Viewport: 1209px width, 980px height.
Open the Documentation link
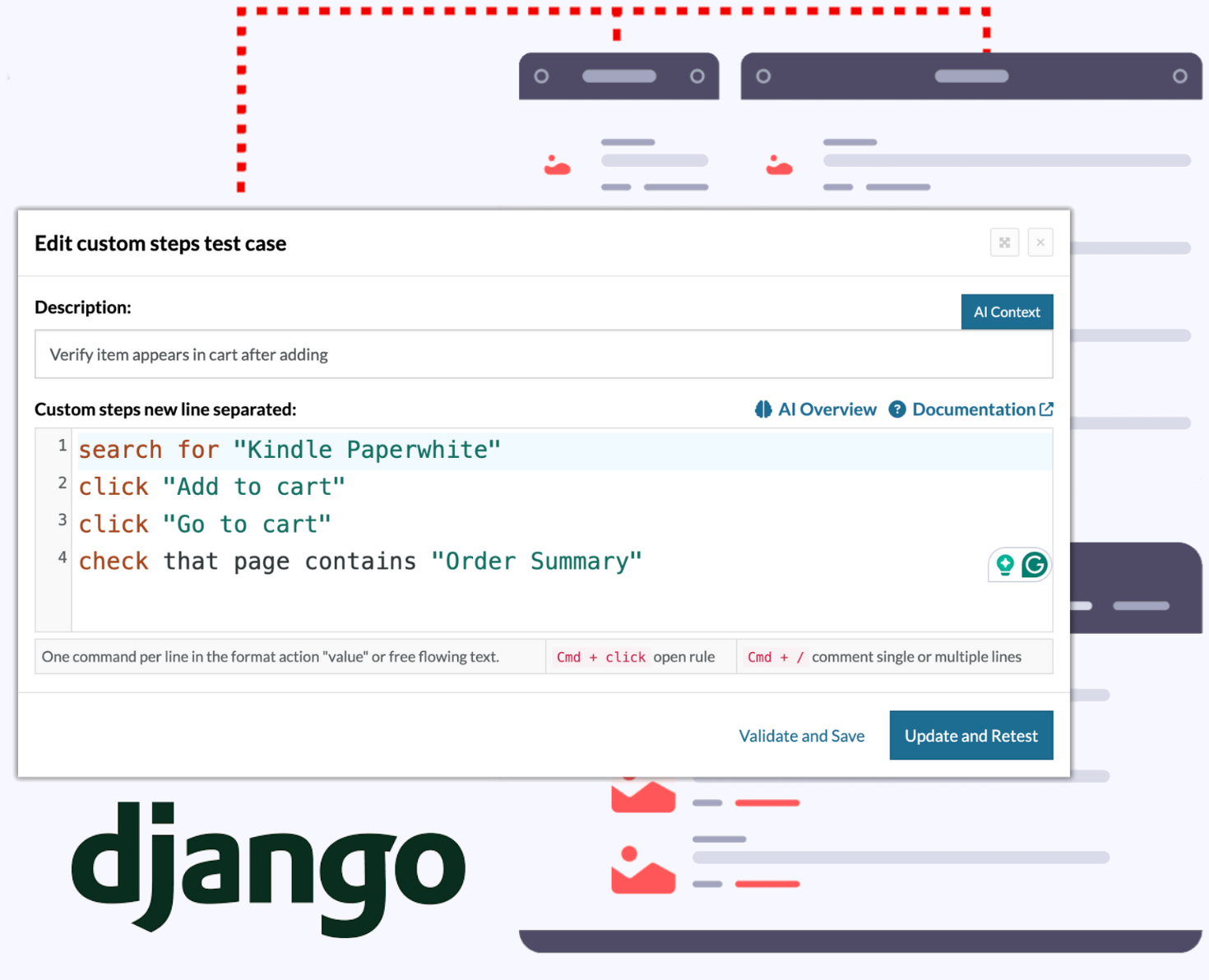tap(971, 409)
